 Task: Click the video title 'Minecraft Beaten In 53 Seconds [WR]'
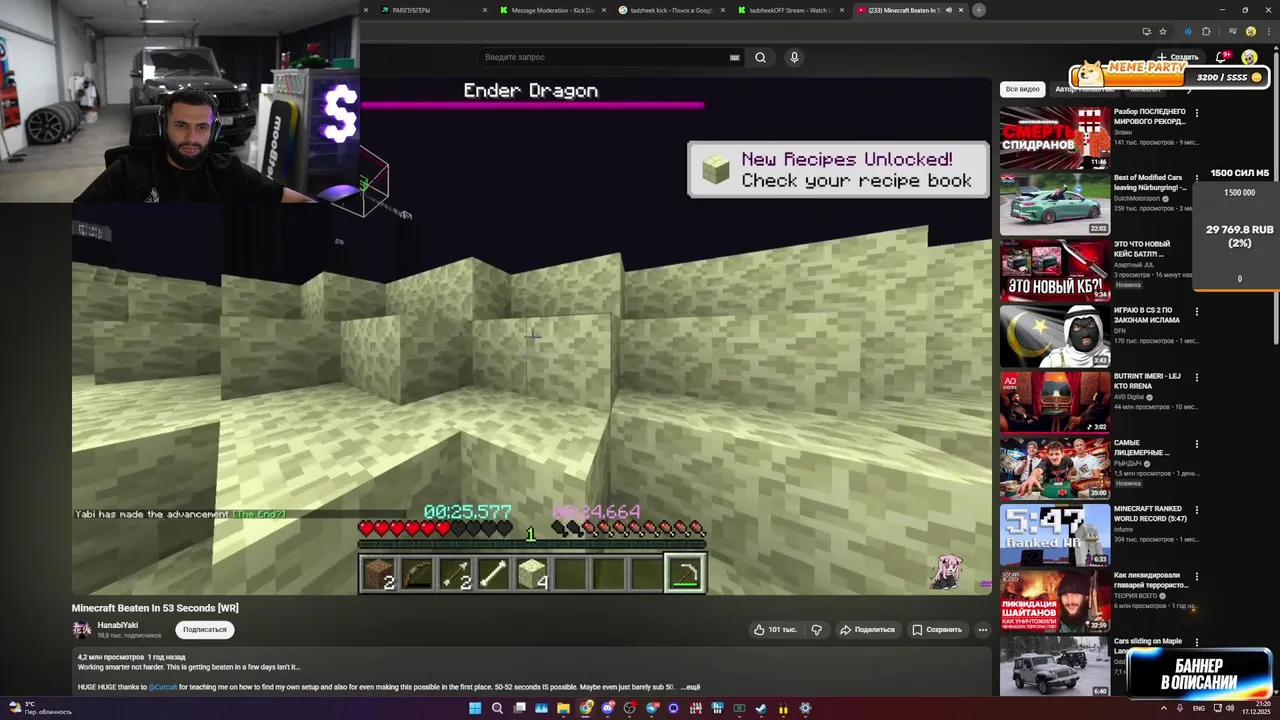point(155,608)
